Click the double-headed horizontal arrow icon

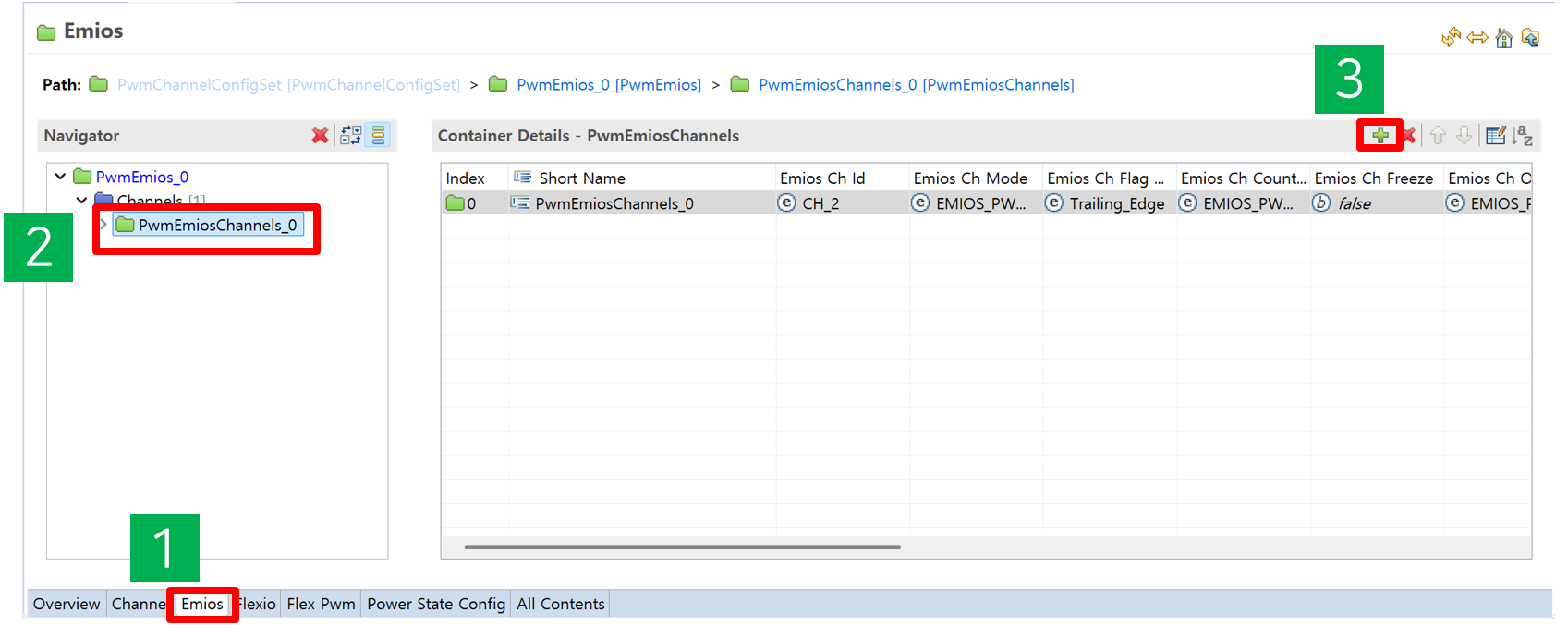coord(1477,38)
